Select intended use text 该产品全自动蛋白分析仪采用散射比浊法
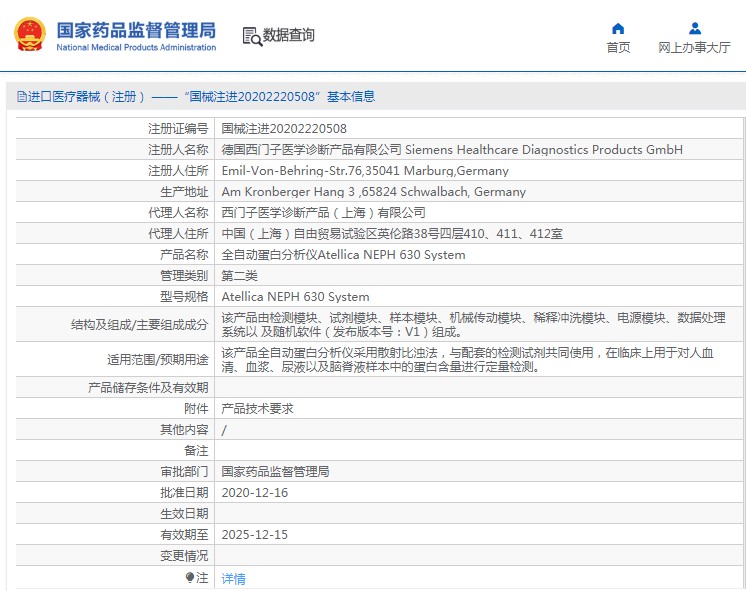This screenshot has width=746, height=591. [467, 360]
